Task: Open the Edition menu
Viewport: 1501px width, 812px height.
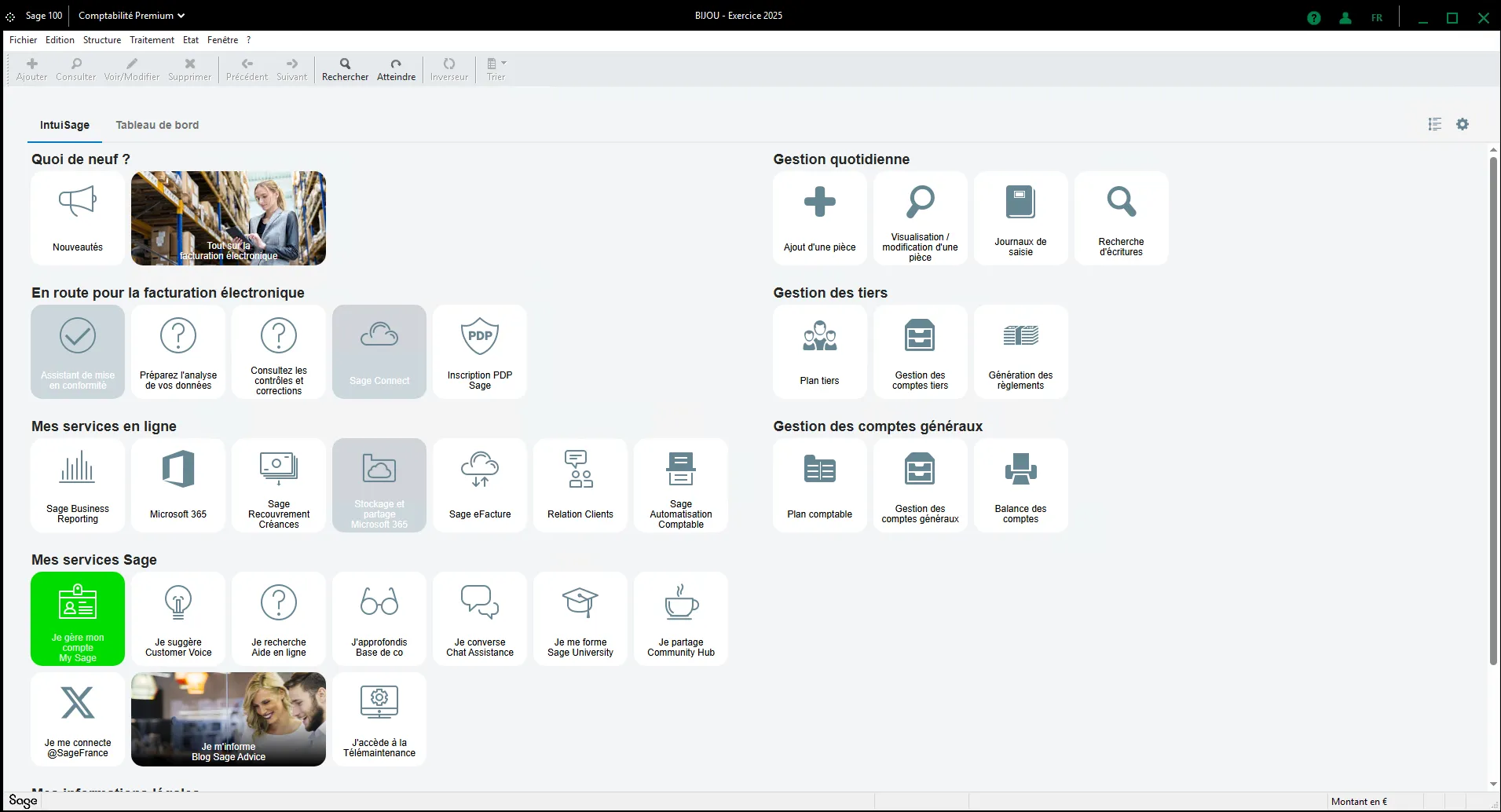Action: (x=60, y=40)
